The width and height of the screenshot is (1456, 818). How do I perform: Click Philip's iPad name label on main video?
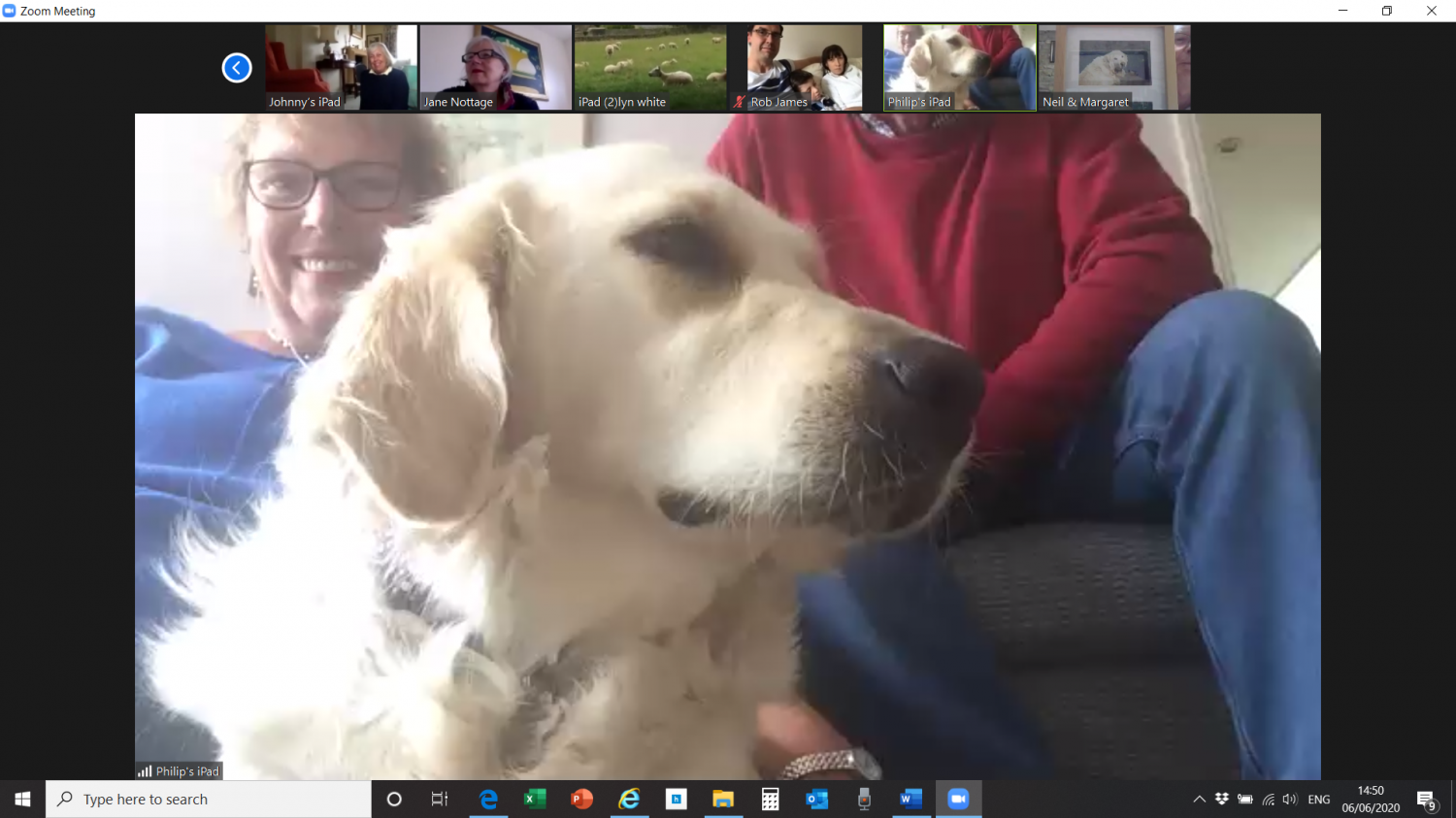187,771
